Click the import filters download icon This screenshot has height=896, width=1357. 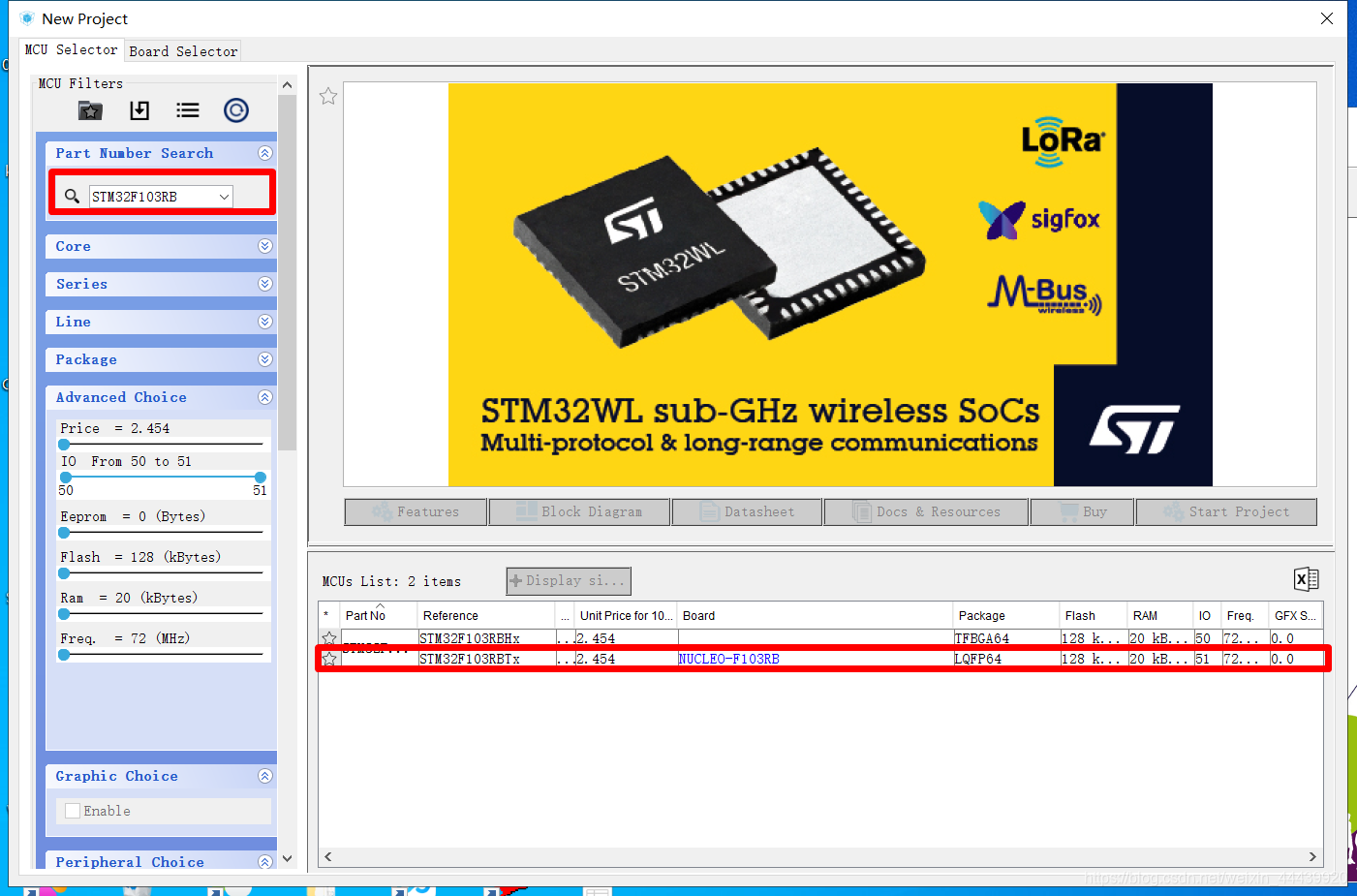[139, 110]
